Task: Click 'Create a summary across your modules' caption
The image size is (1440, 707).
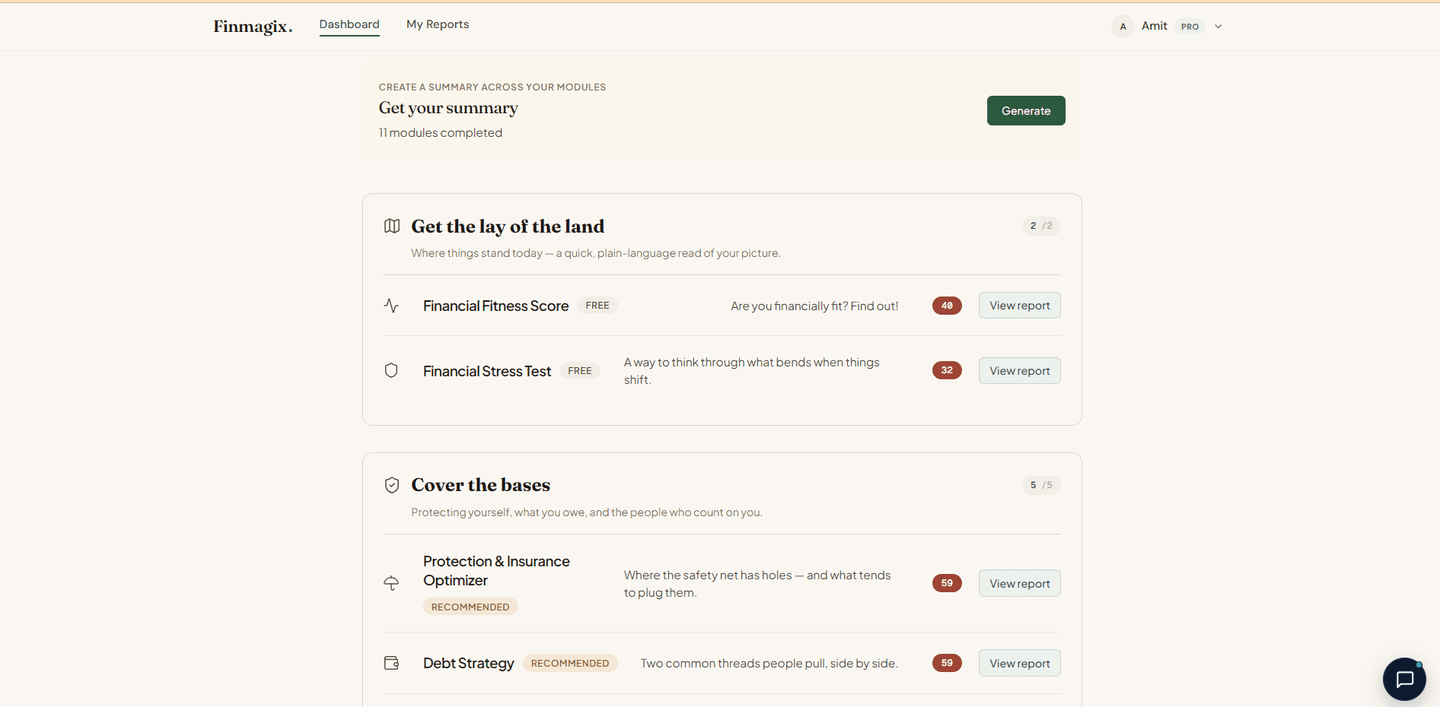Action: point(492,87)
